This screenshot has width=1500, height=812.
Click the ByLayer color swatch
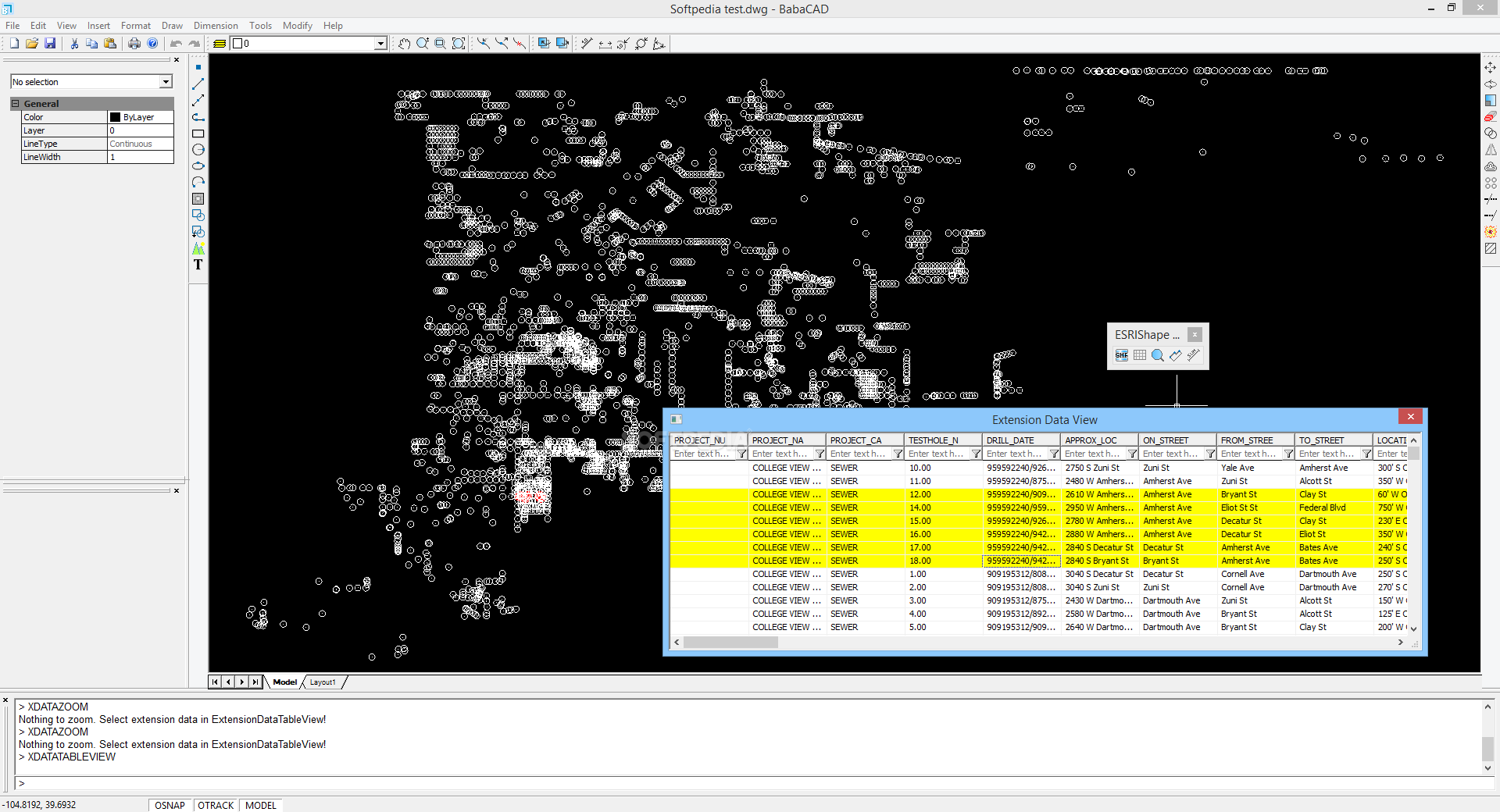coord(116,117)
